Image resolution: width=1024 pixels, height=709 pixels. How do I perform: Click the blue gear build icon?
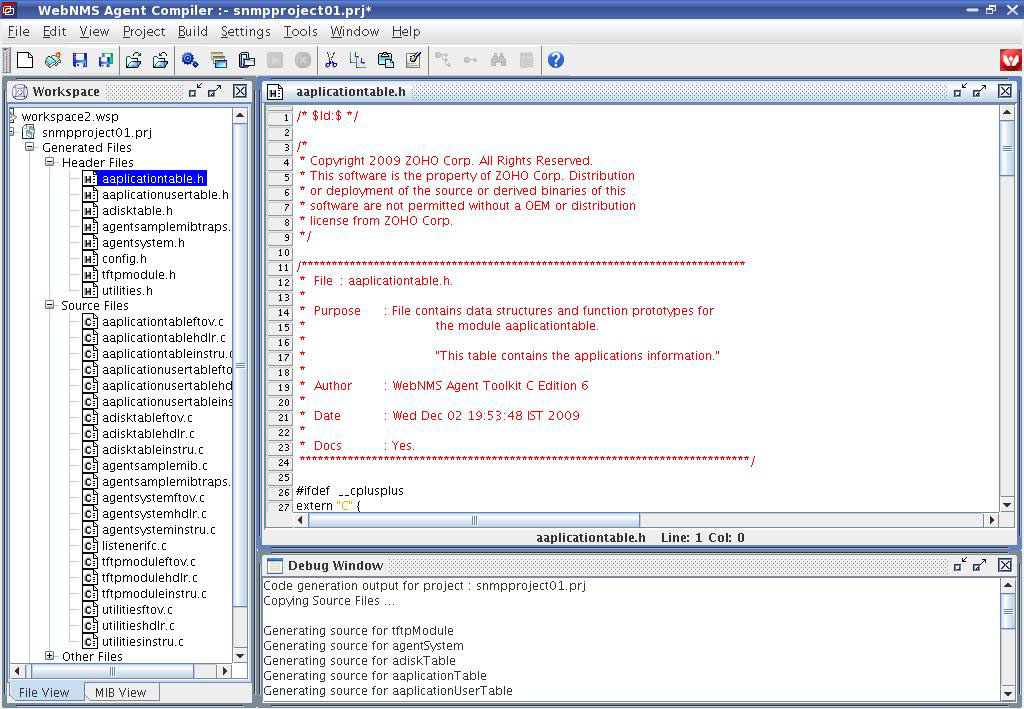190,61
